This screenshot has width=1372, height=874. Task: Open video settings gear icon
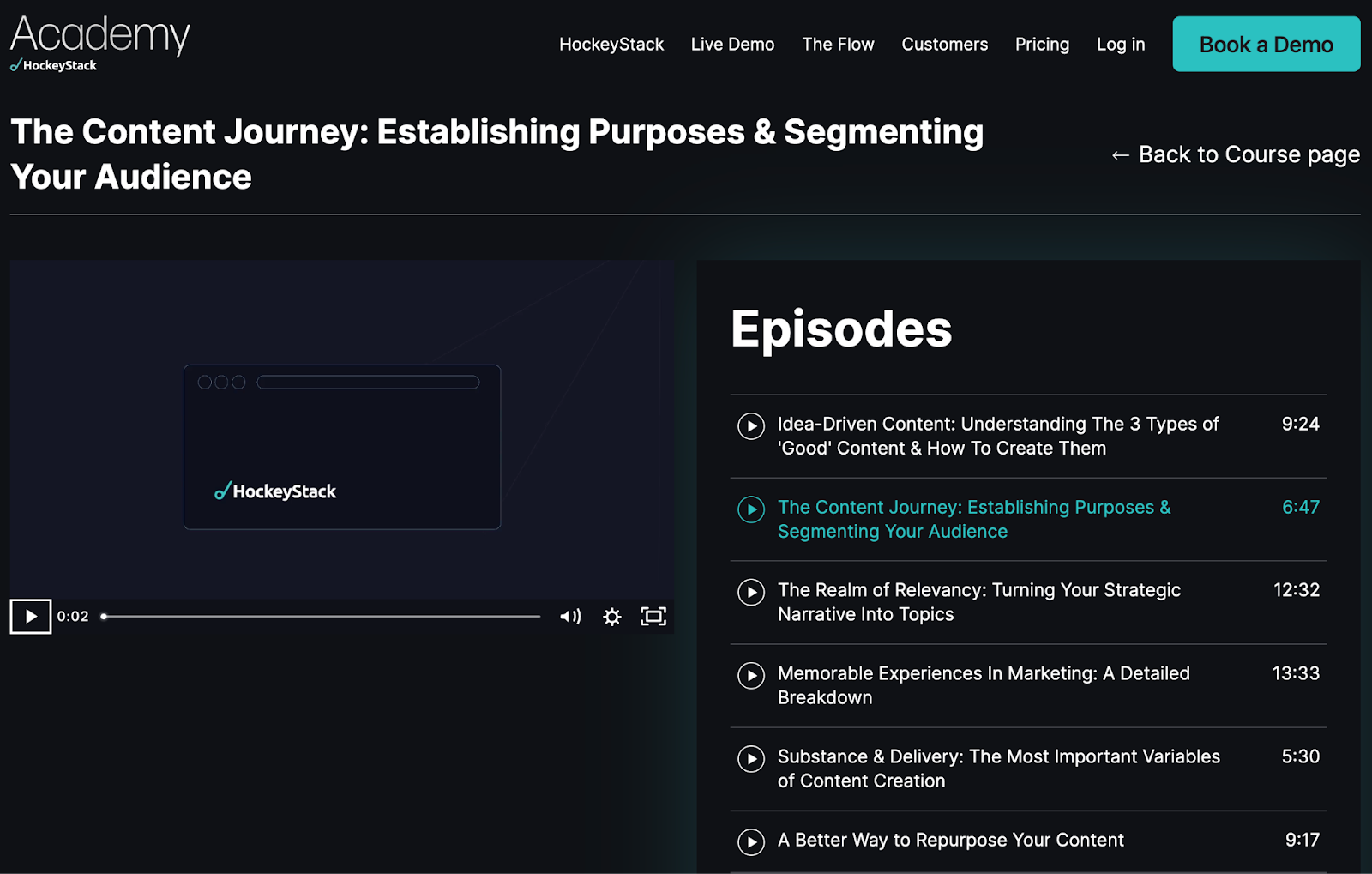coord(611,616)
